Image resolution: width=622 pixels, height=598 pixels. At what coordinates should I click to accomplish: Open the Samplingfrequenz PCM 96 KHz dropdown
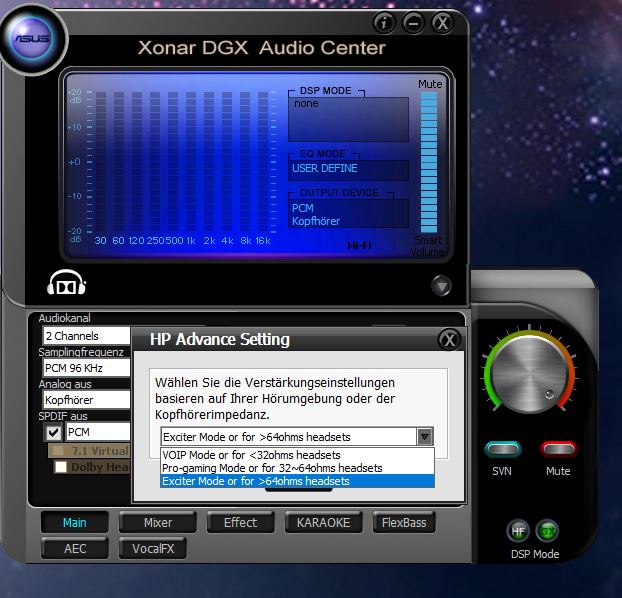(x=86, y=368)
